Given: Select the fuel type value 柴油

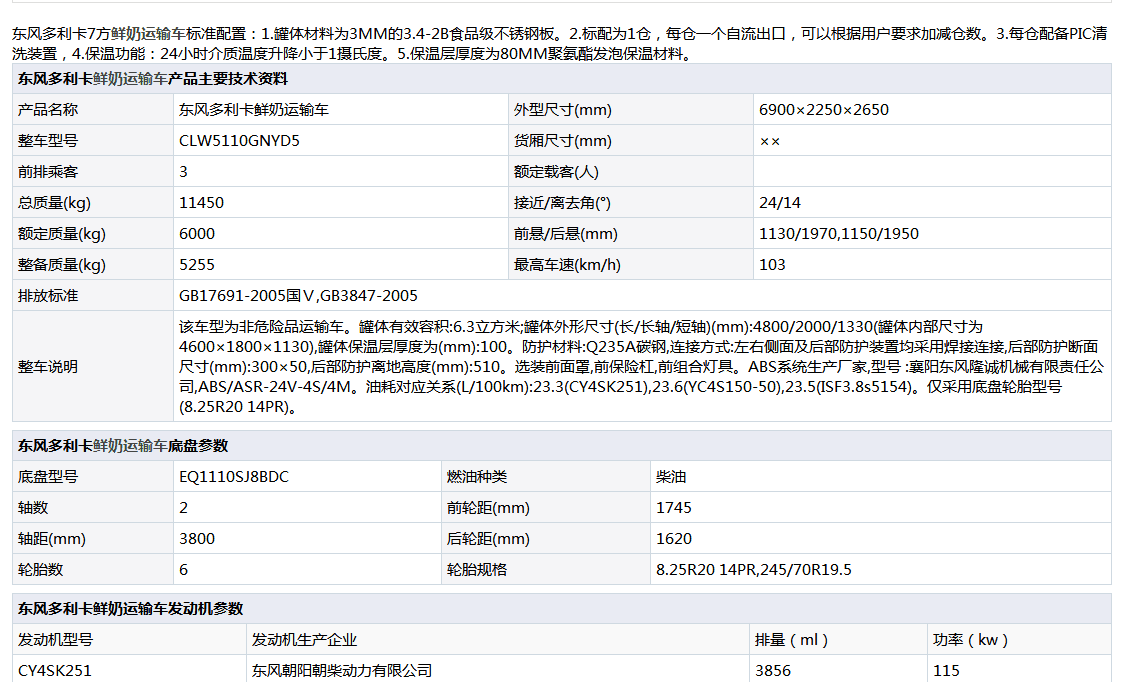Looking at the screenshot, I should point(671,476).
